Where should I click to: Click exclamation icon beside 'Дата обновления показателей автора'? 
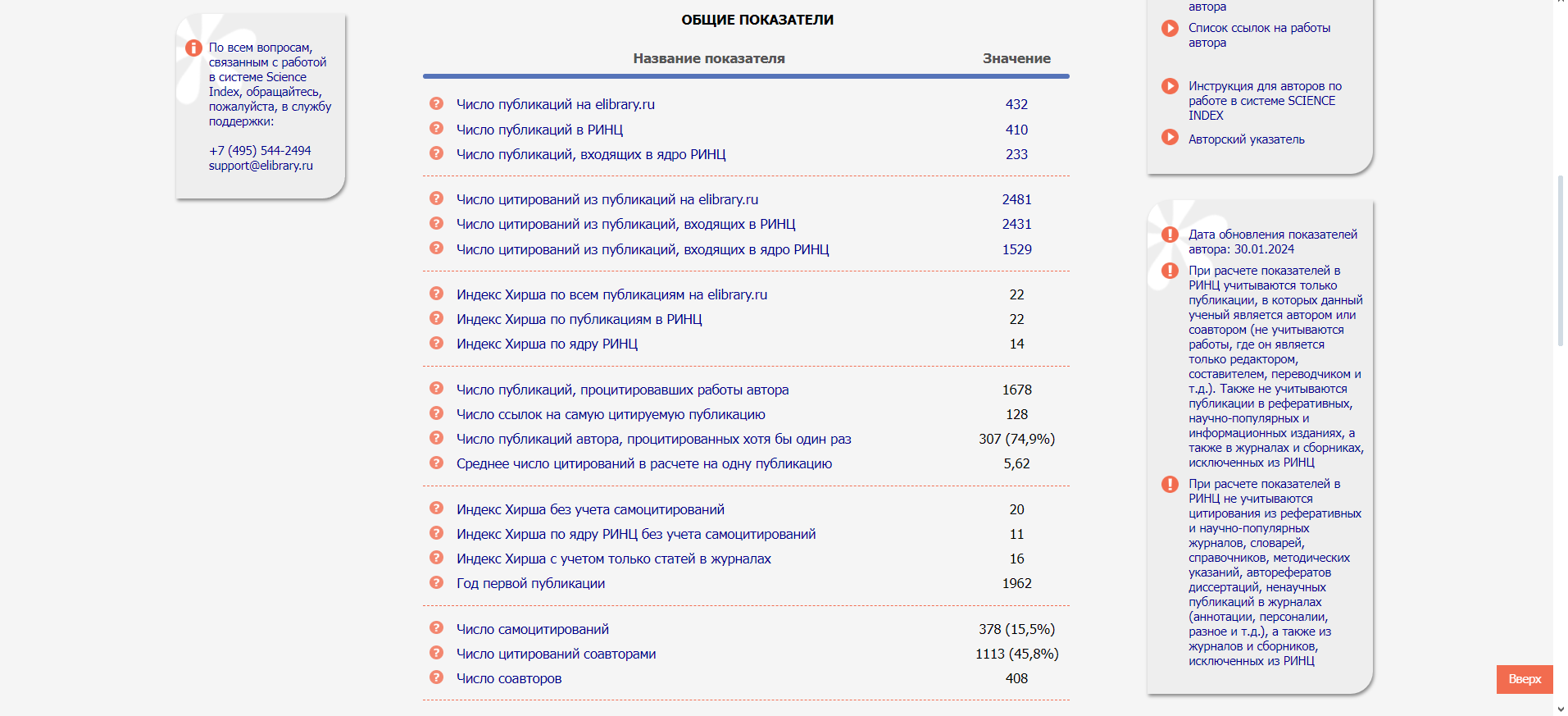[1170, 235]
